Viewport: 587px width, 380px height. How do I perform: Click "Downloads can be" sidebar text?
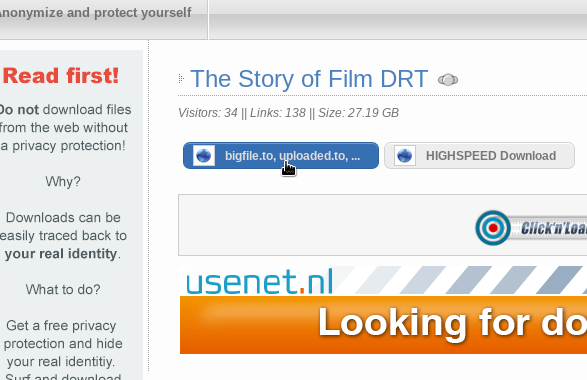63,218
